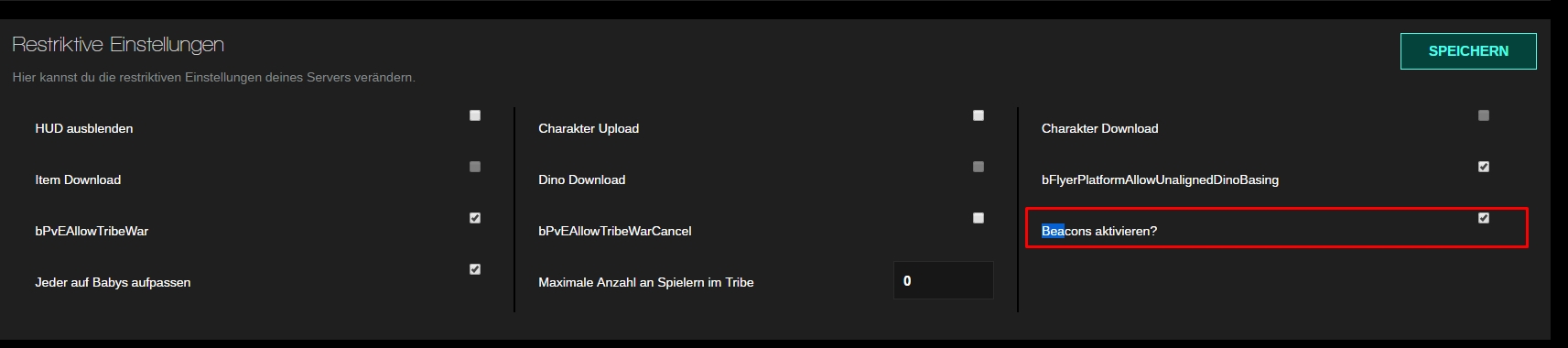Viewport: 1568px width, 348px height.
Task: Click the Restriktive Einstellungen heading
Action: coord(118,45)
